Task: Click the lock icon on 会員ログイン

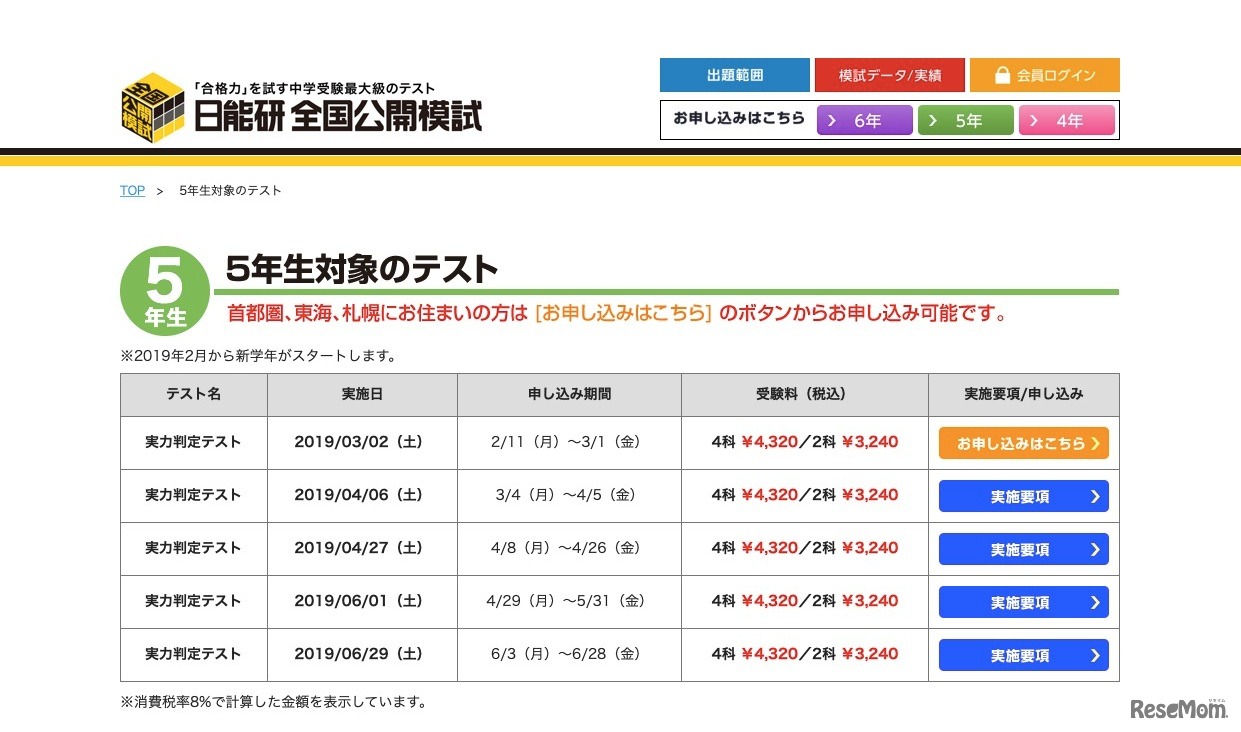Action: [1003, 75]
